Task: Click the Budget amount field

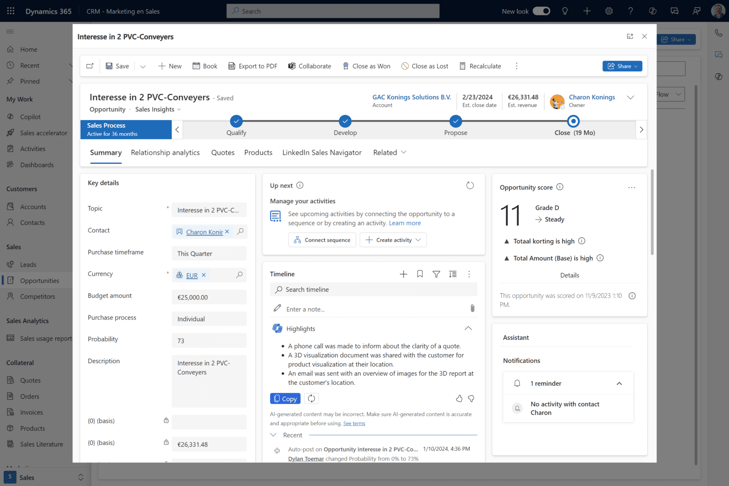Action: click(209, 297)
